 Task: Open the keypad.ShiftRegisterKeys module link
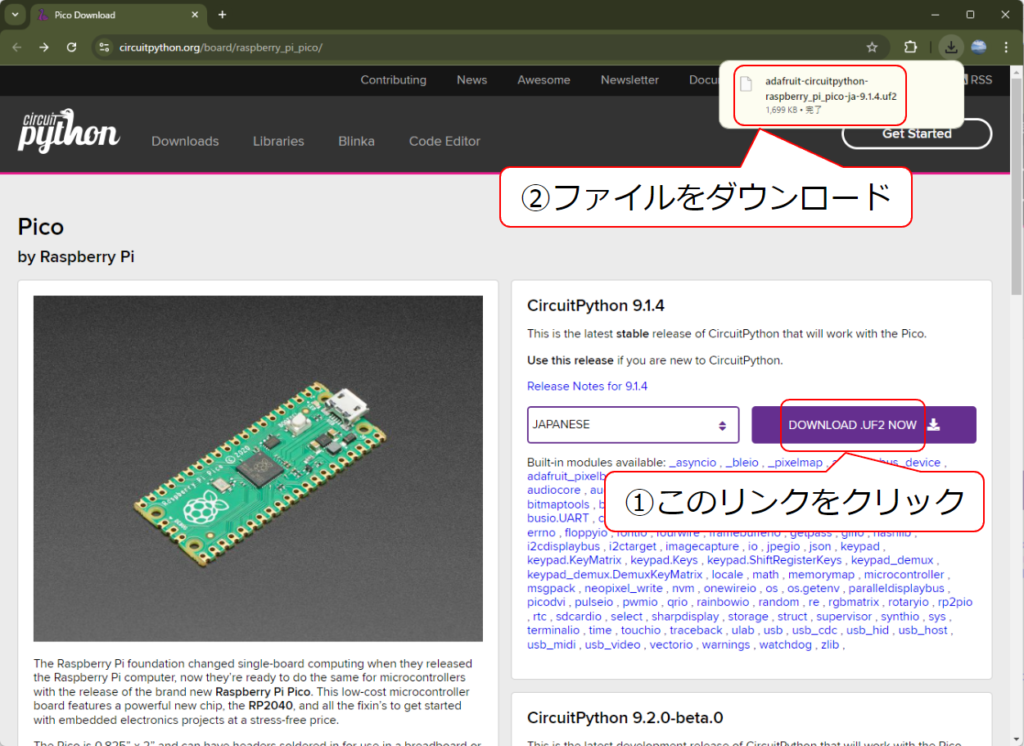(x=774, y=560)
